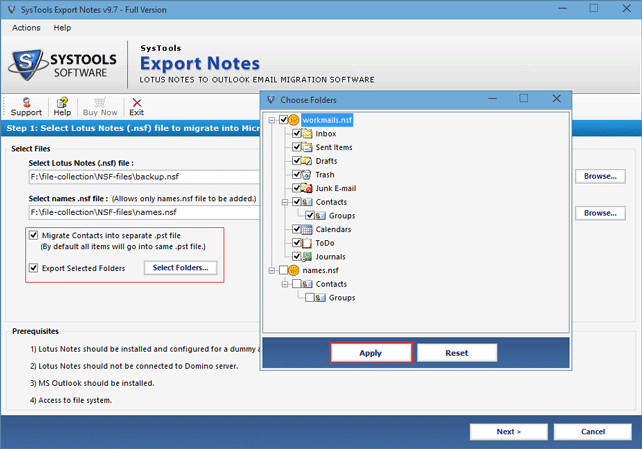Click the backup.nsf file path field
Viewport: 642px width, 449px height.
click(x=144, y=177)
